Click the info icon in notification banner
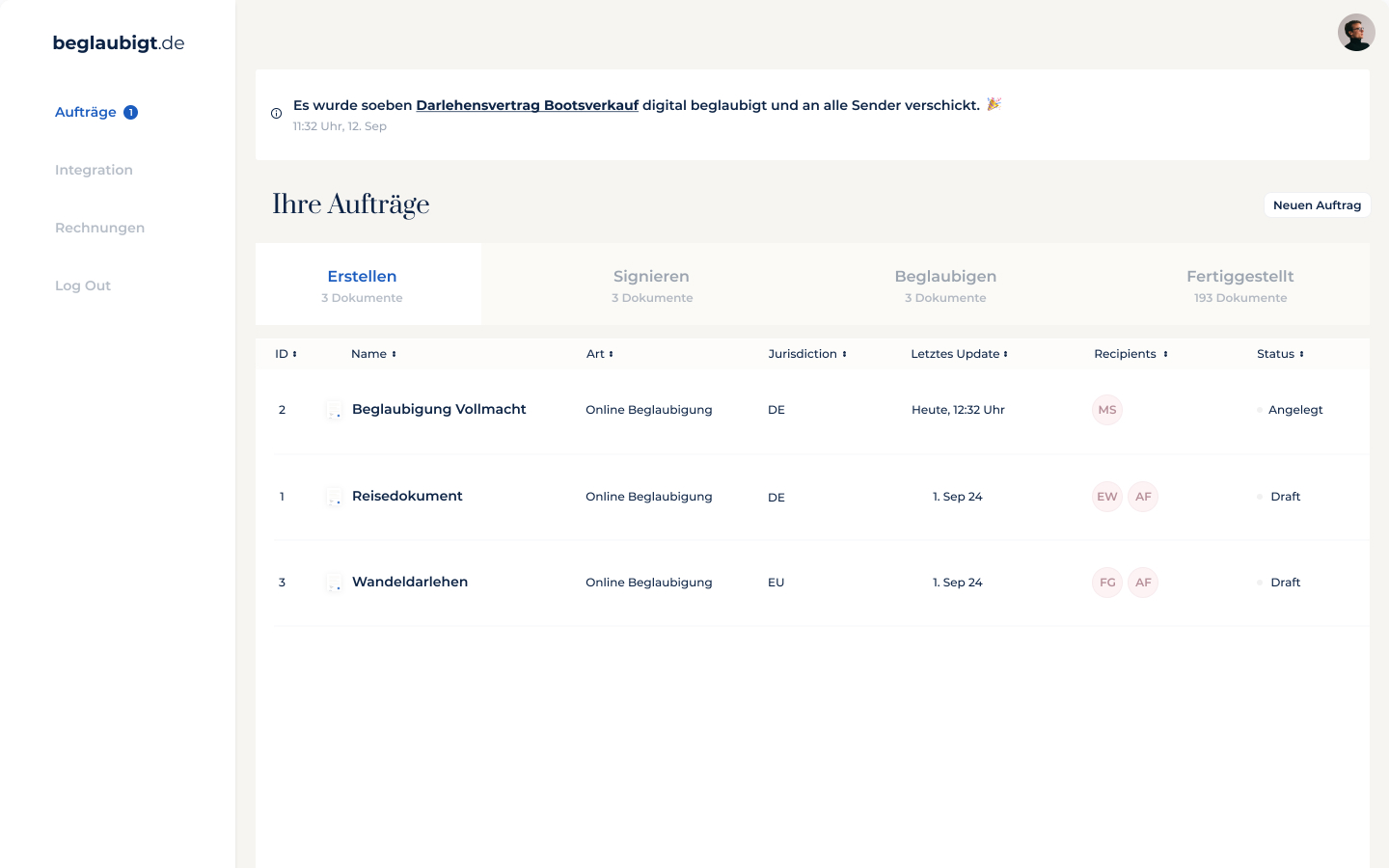Screen dimensions: 1389x868 point(277,114)
